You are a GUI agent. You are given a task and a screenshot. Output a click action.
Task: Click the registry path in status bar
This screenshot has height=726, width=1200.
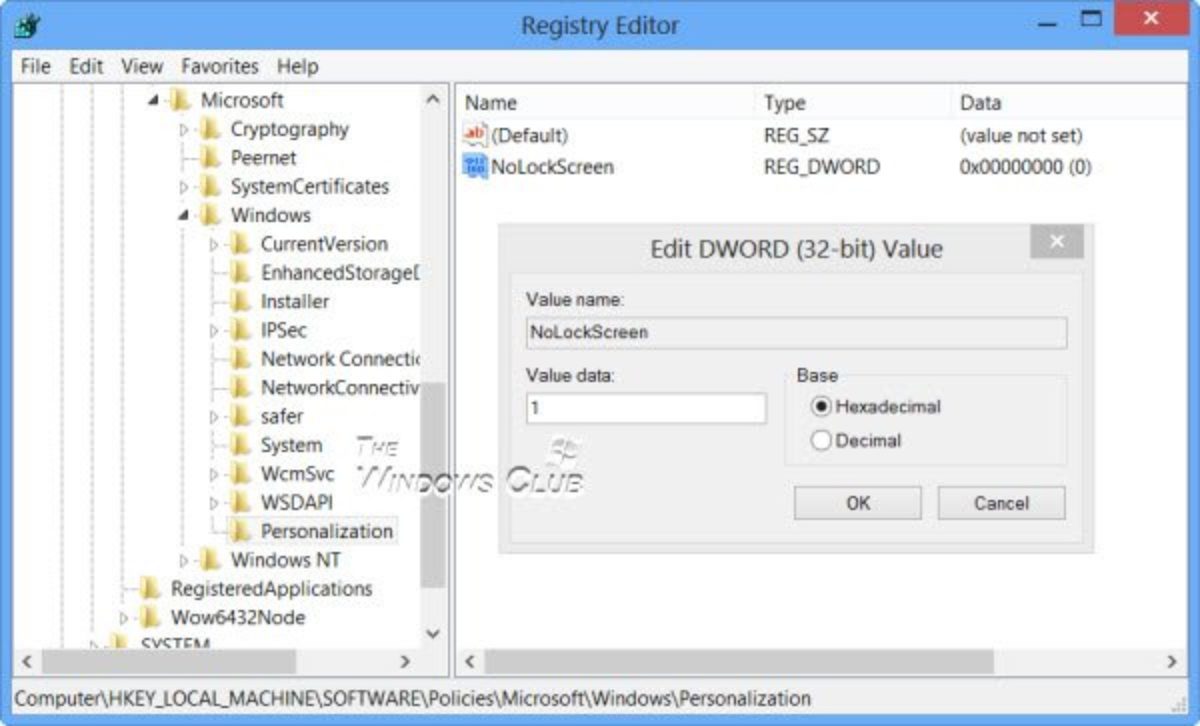[x=412, y=698]
